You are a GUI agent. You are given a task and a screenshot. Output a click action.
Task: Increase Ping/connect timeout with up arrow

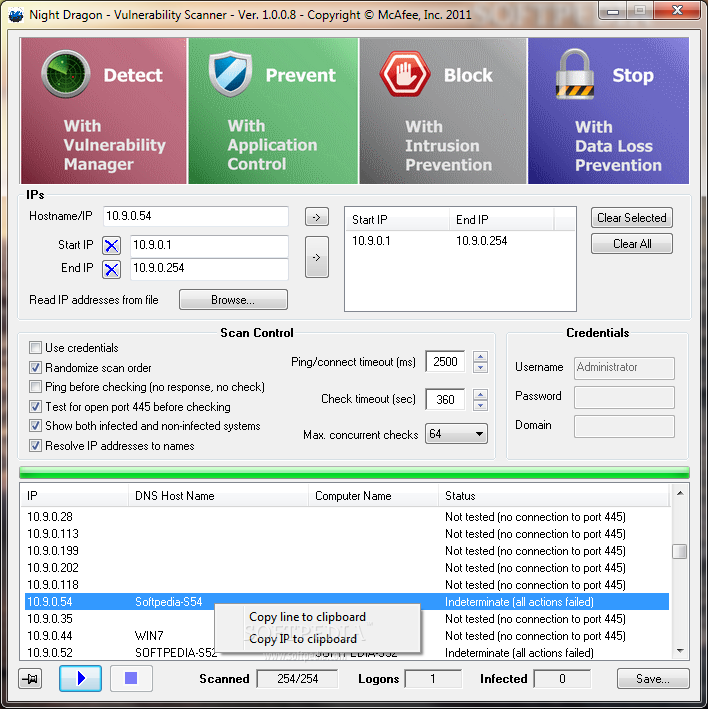(480, 356)
